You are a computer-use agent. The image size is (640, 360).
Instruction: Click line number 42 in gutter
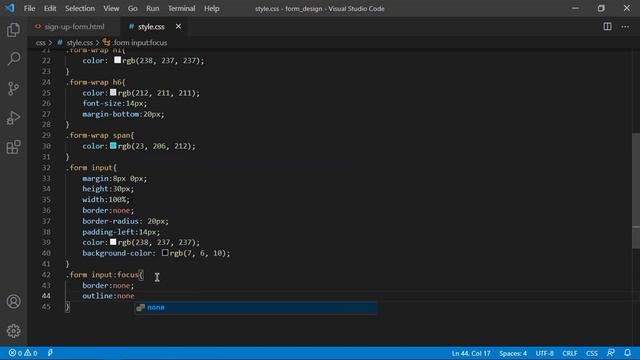46,275
